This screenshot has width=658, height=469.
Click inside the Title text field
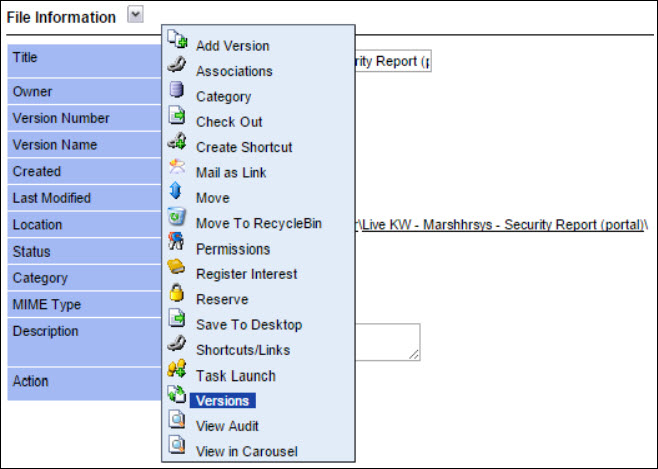coord(393,61)
